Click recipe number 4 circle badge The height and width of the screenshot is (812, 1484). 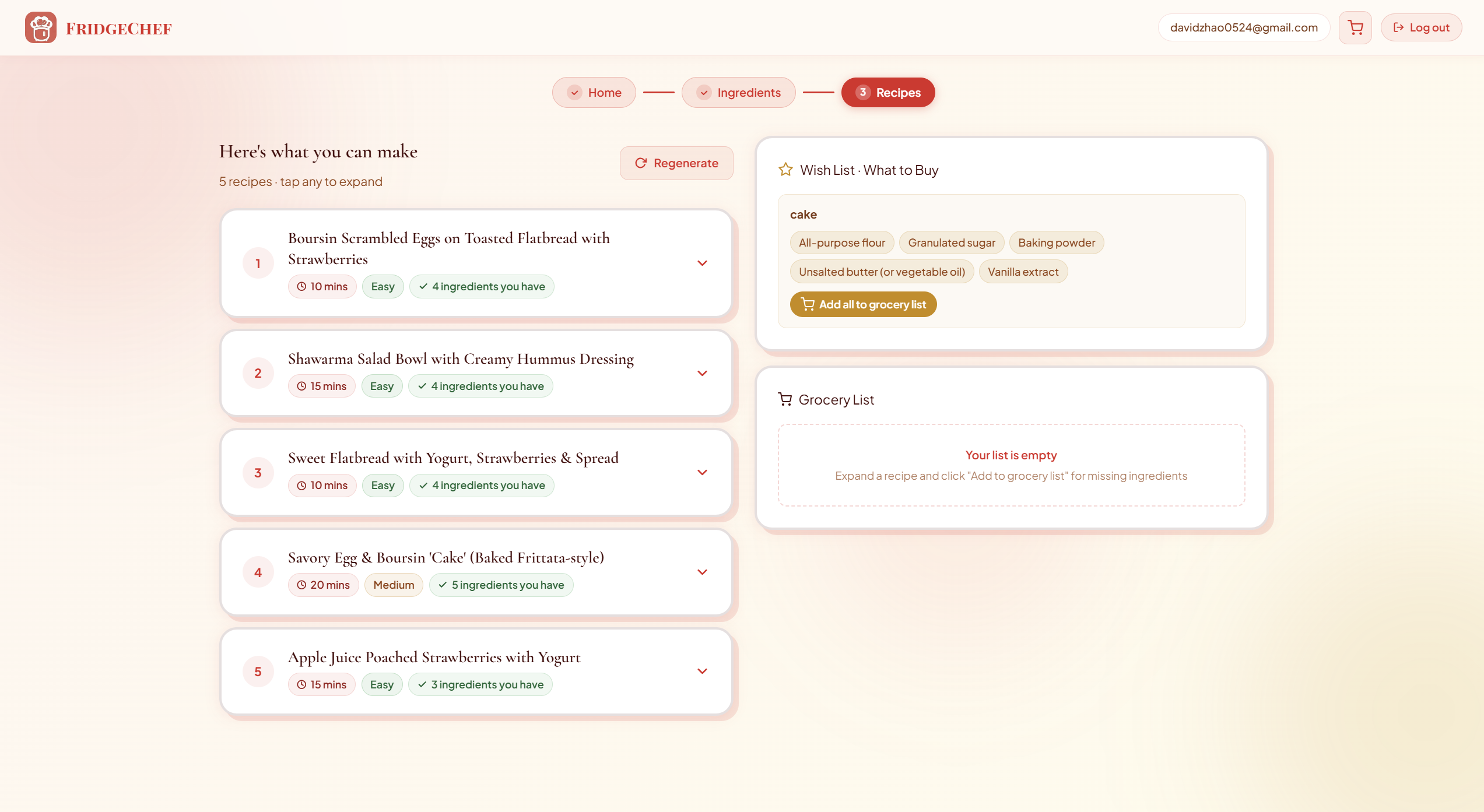(x=258, y=572)
